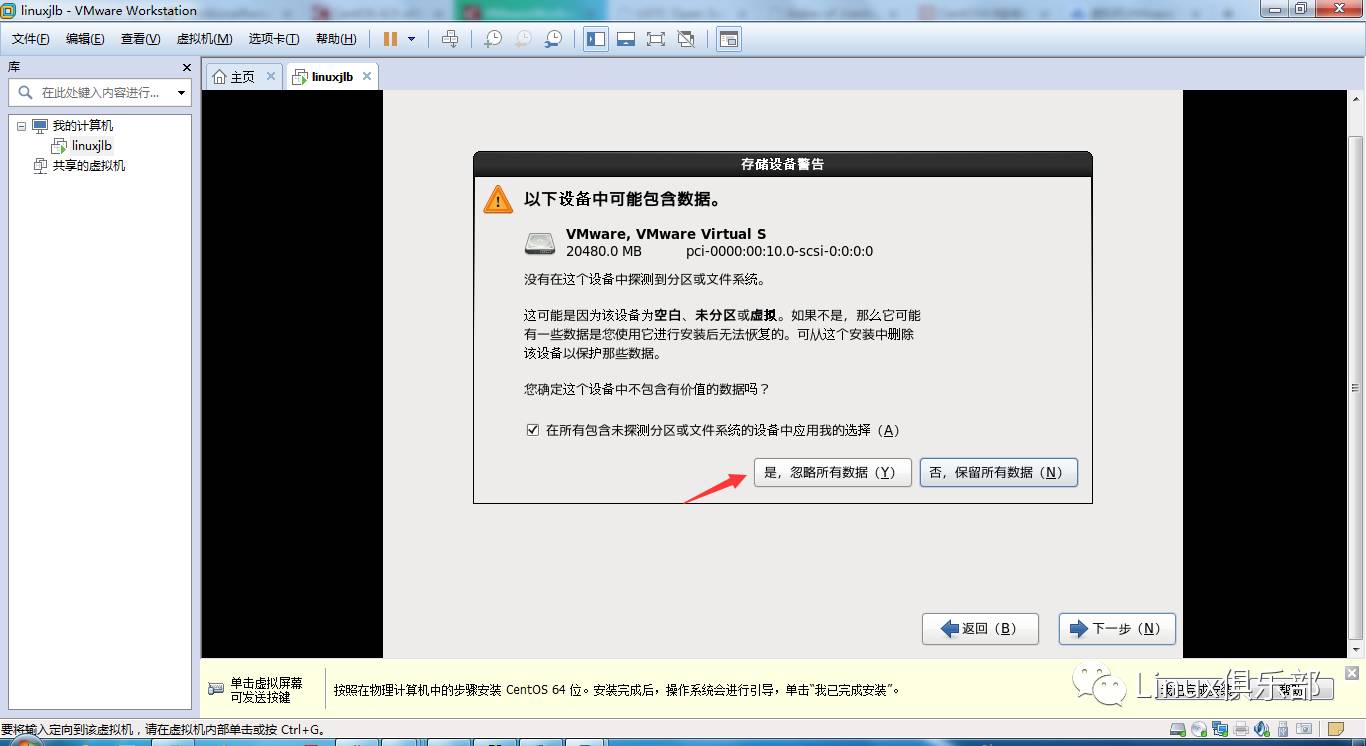Image resolution: width=1366 pixels, height=746 pixels.
Task: Click the hard drive icon in dialog
Action: click(x=540, y=243)
